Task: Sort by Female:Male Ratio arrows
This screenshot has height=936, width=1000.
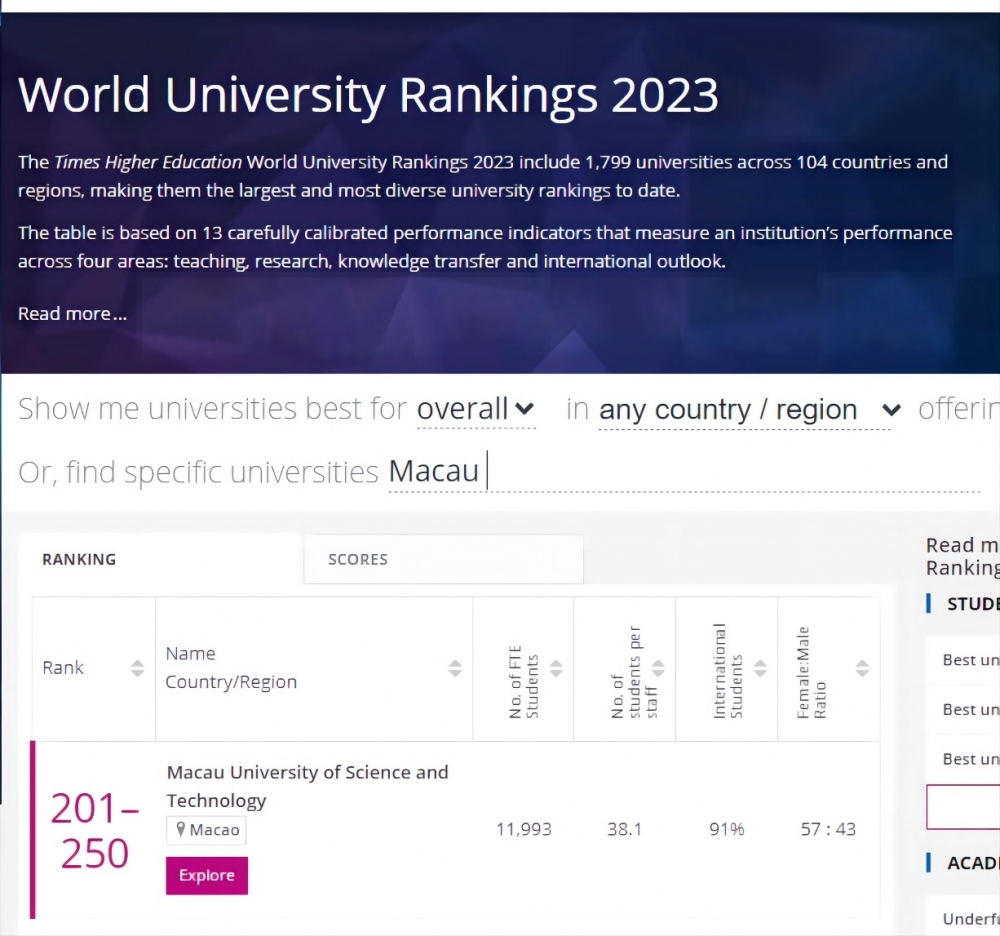Action: click(862, 668)
